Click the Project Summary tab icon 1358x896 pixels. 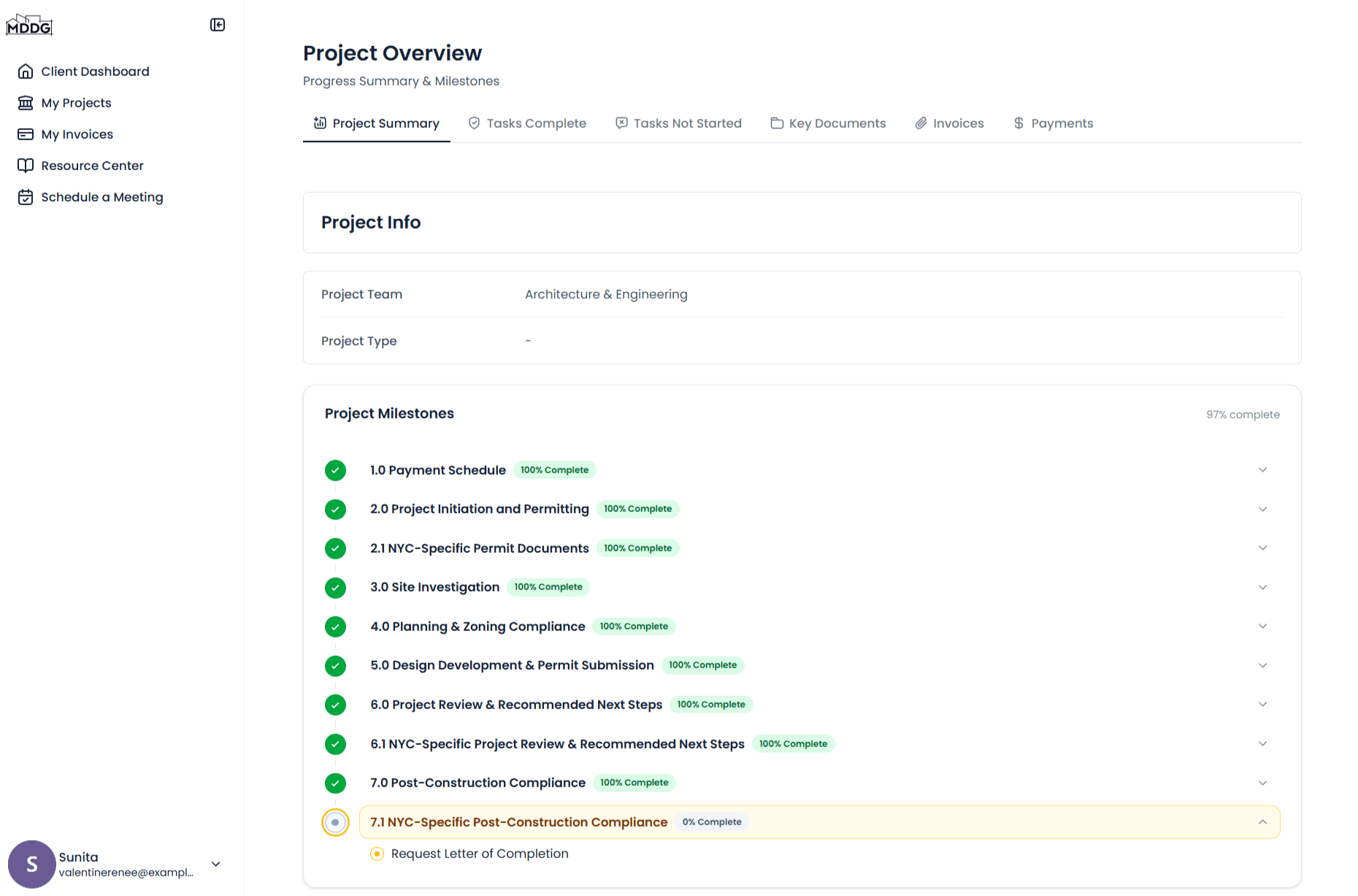(x=320, y=123)
